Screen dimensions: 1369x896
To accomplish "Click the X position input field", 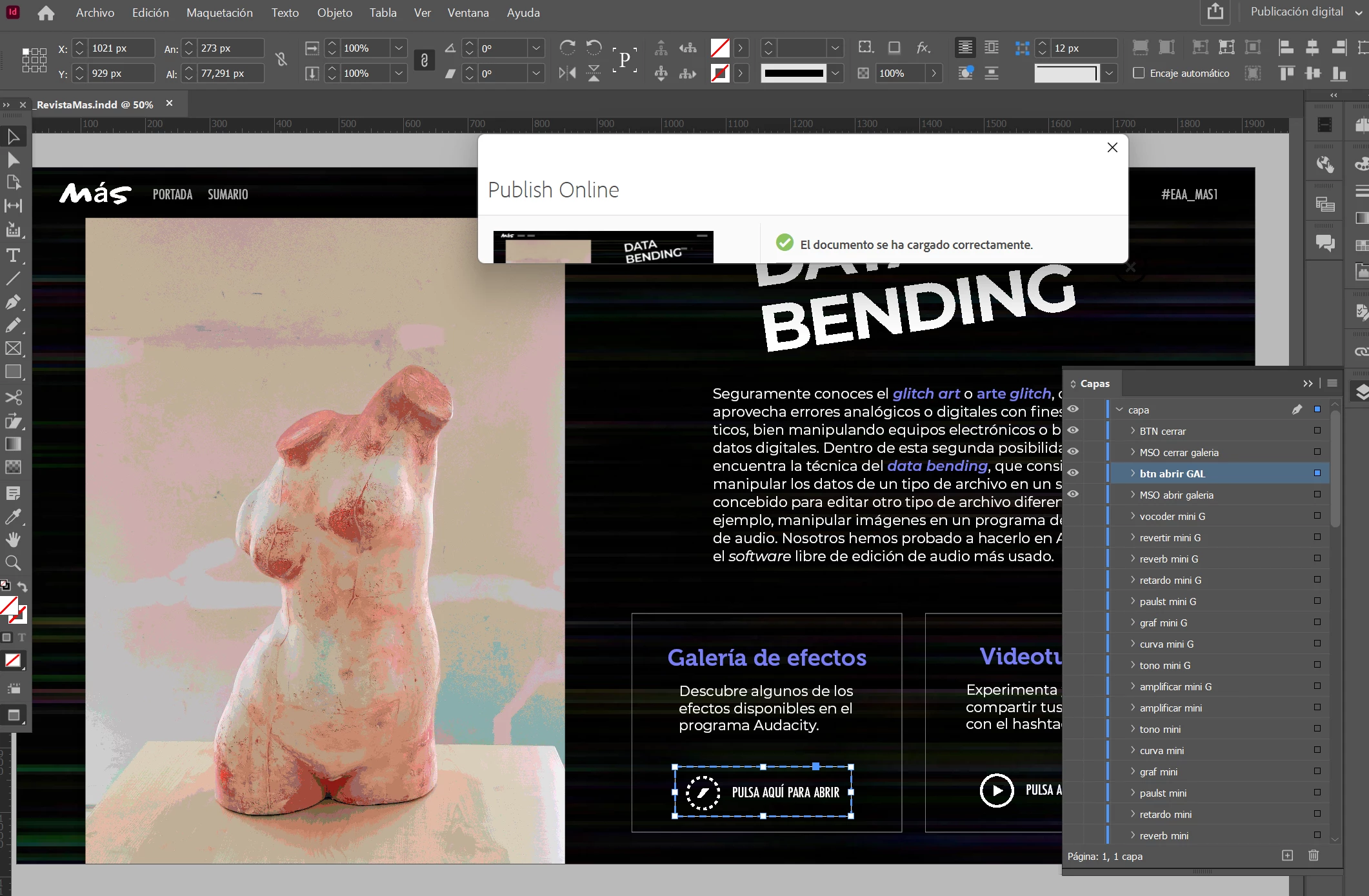I will 120,48.
